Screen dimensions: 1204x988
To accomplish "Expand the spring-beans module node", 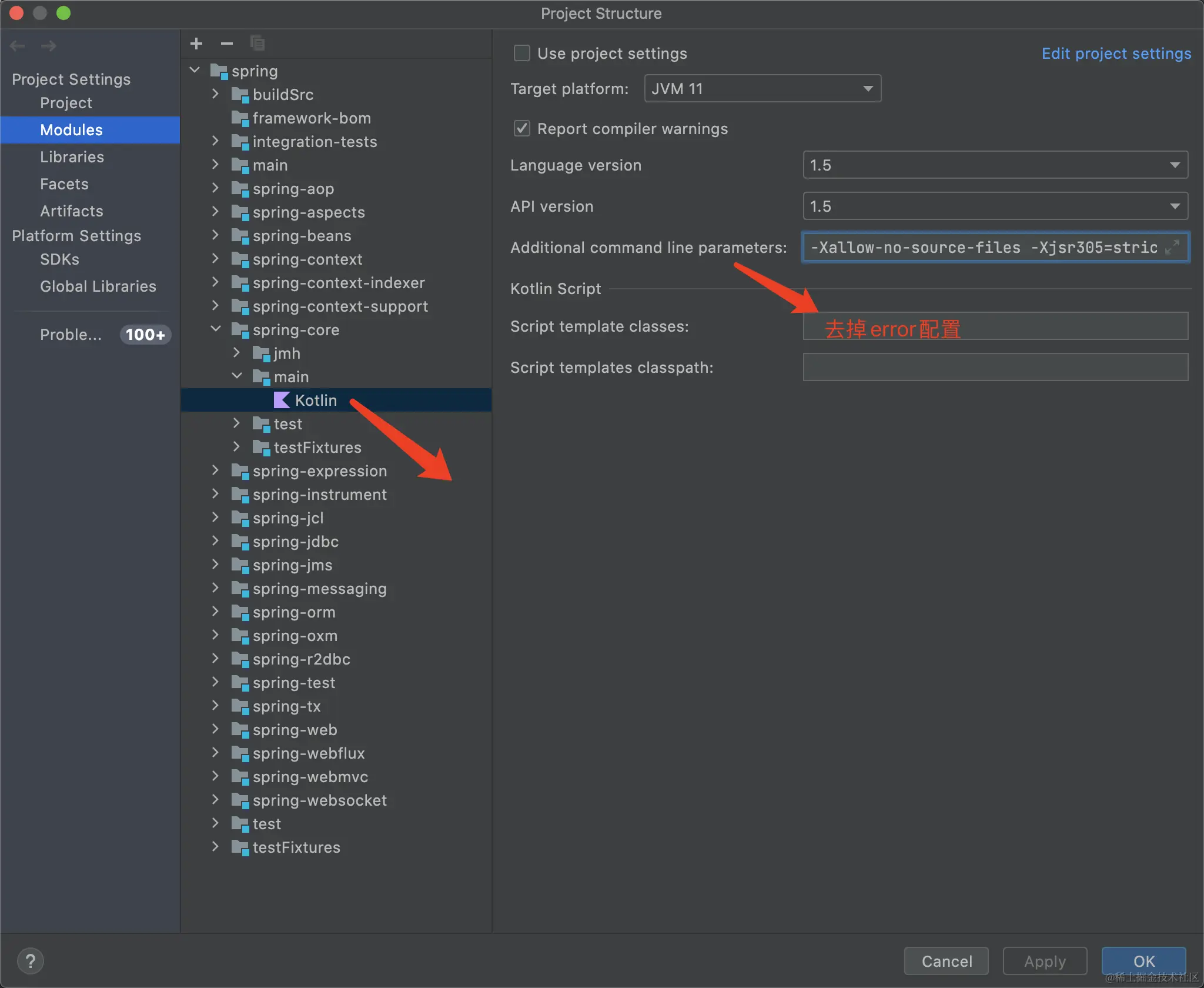I will (216, 235).
